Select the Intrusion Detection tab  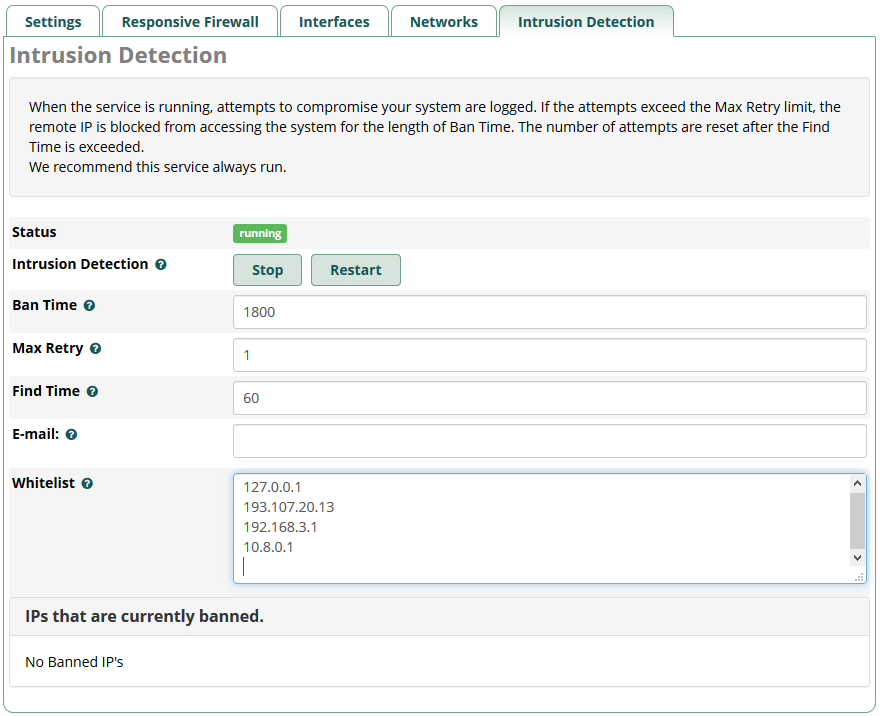click(x=586, y=22)
